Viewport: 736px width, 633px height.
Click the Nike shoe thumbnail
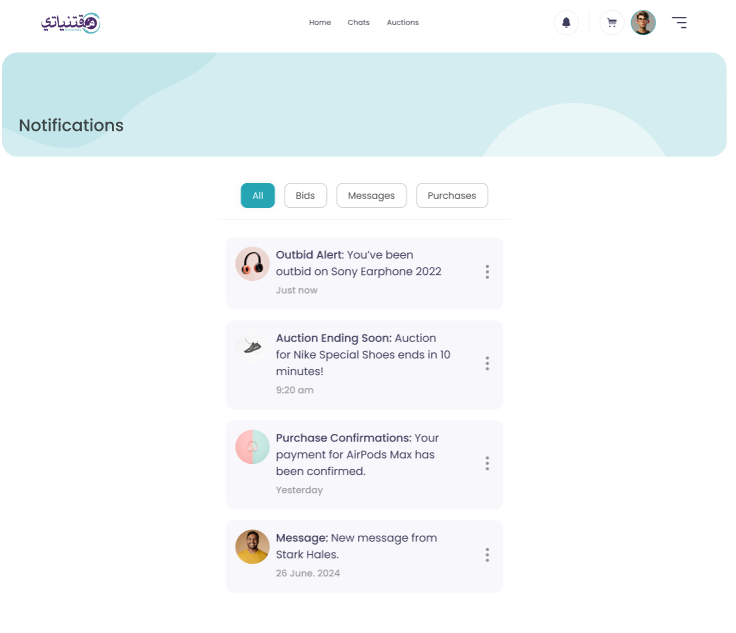pos(253,347)
